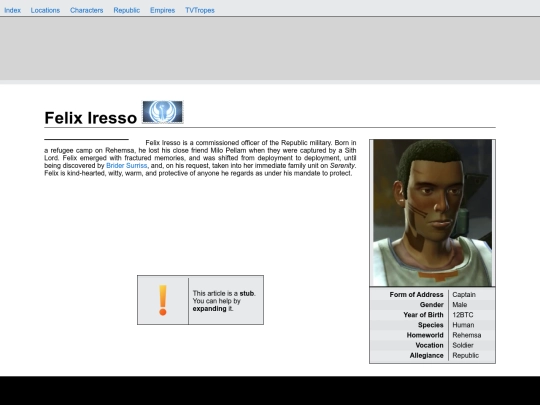The height and width of the screenshot is (405, 540).
Task: Follow the Brider Surriss hyperlink
Action: click(127, 166)
